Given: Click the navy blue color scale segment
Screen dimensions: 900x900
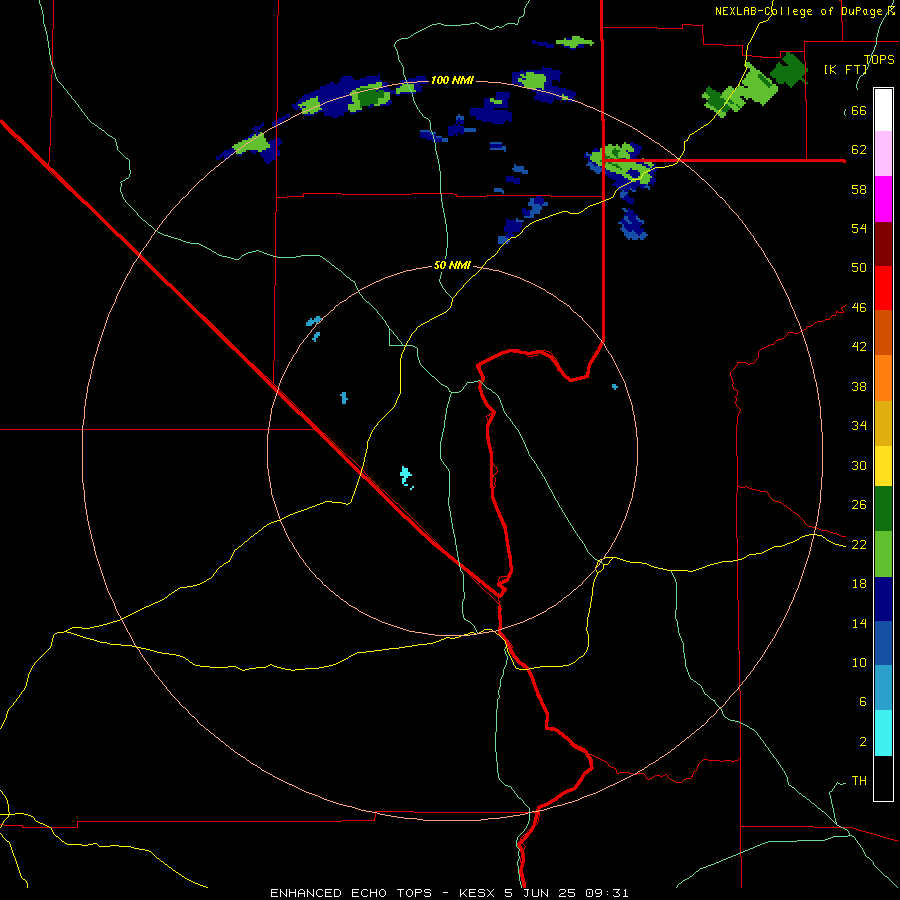Looking at the screenshot, I should click(883, 599).
